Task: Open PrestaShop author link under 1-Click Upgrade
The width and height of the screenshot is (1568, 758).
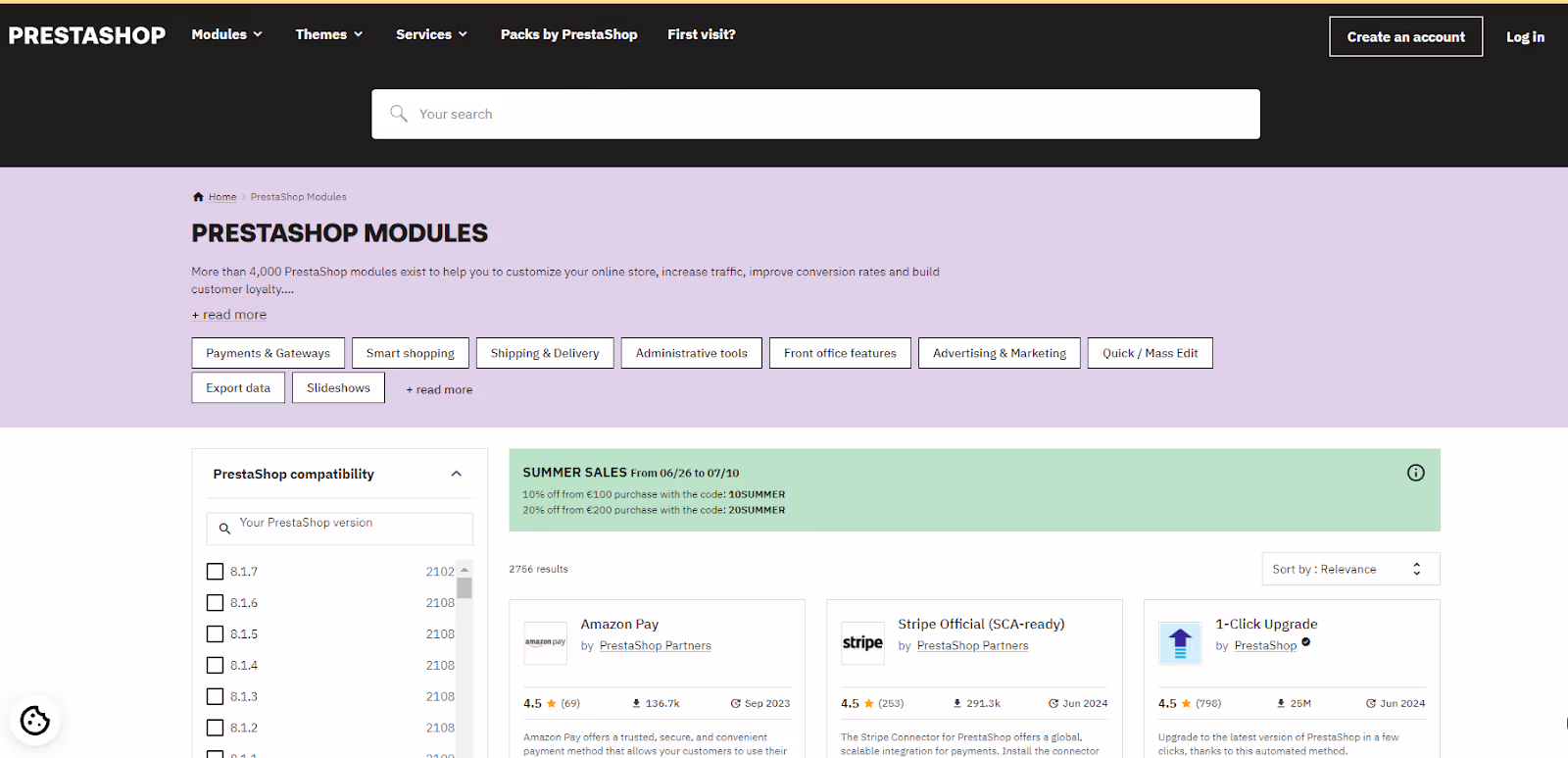Action: [1265, 645]
